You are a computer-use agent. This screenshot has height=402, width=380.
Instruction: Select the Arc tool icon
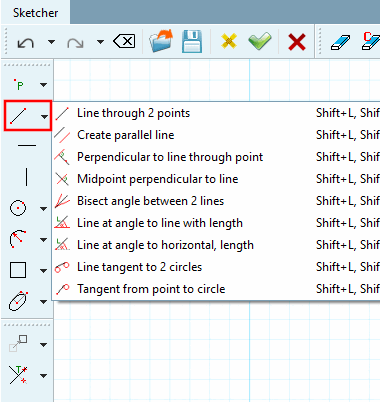tap(18, 239)
